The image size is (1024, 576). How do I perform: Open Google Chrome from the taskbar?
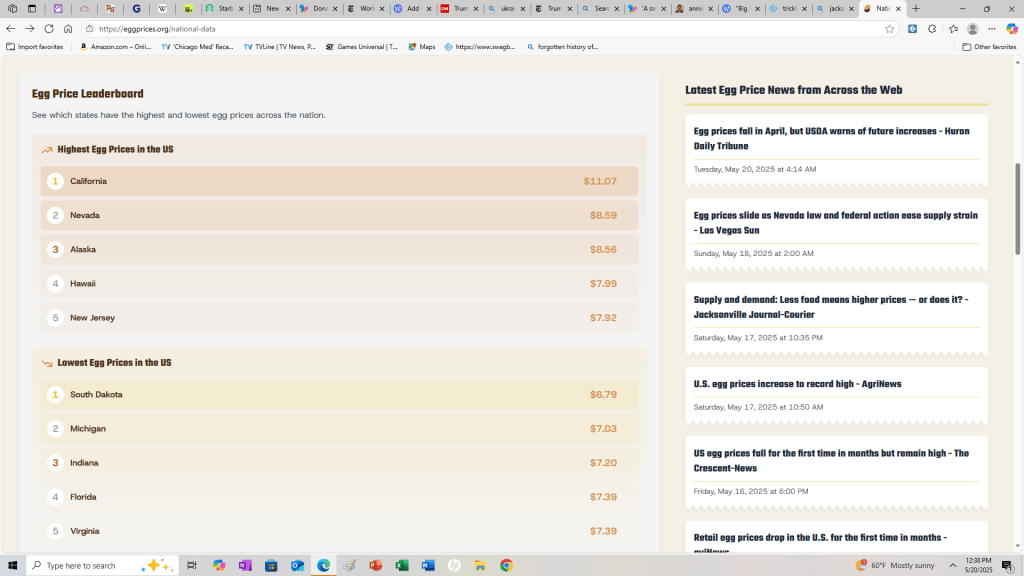[x=506, y=565]
